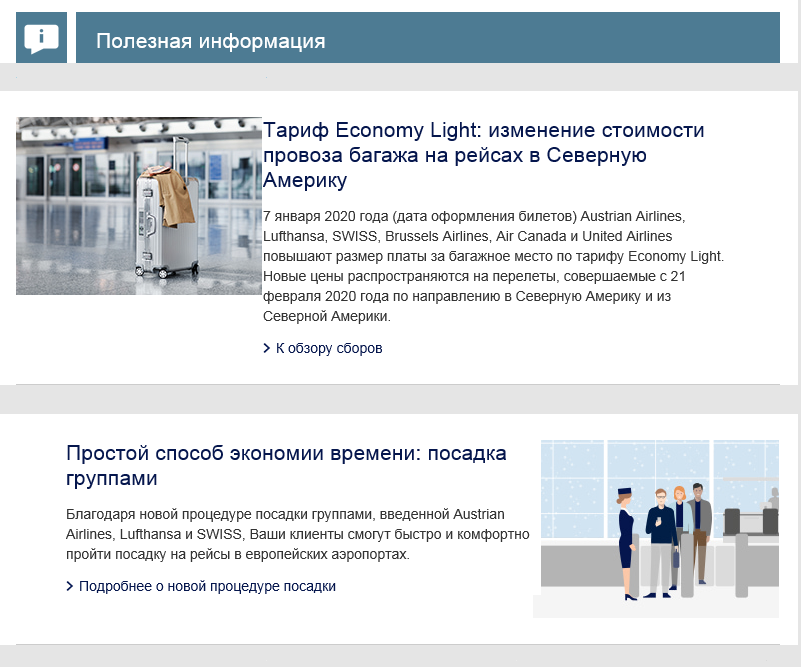Click the Полезная информация header bar

[x=428, y=38]
